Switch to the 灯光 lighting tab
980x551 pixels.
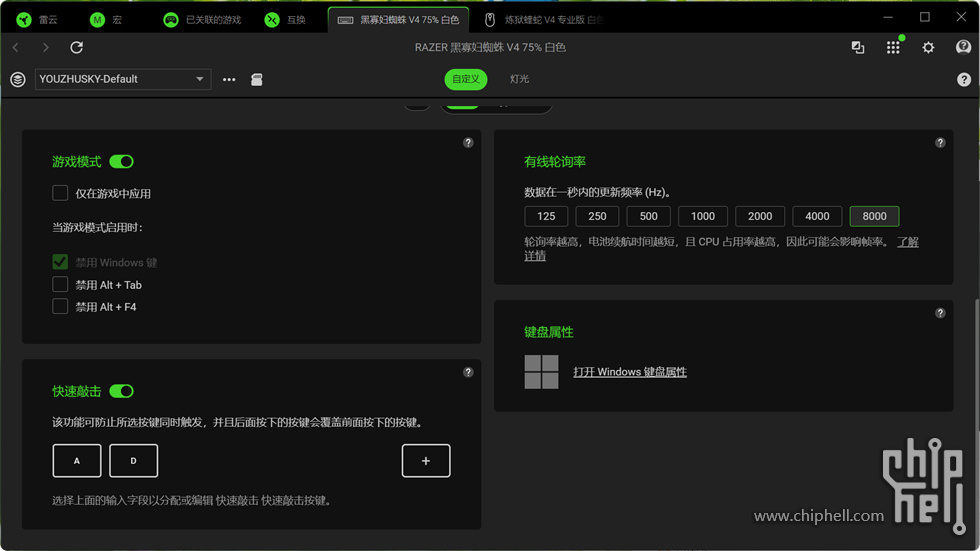tap(519, 79)
